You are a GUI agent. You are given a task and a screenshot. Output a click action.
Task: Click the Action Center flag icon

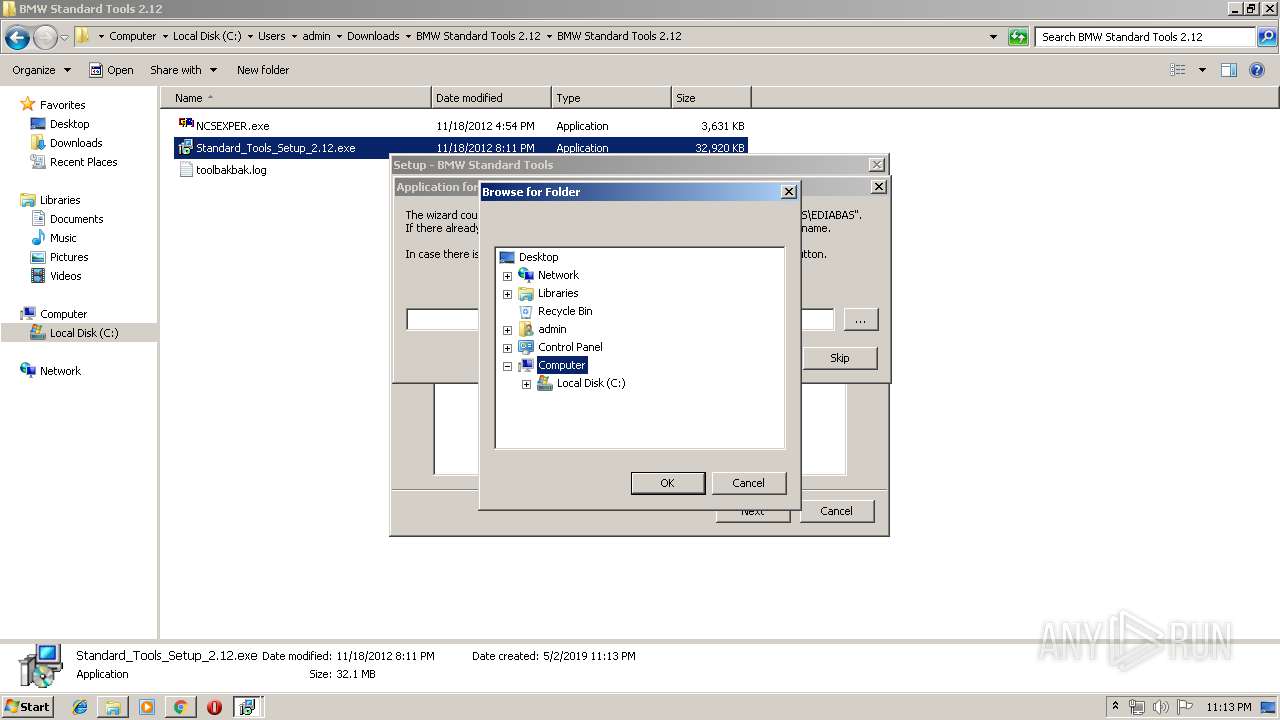pos(1184,707)
